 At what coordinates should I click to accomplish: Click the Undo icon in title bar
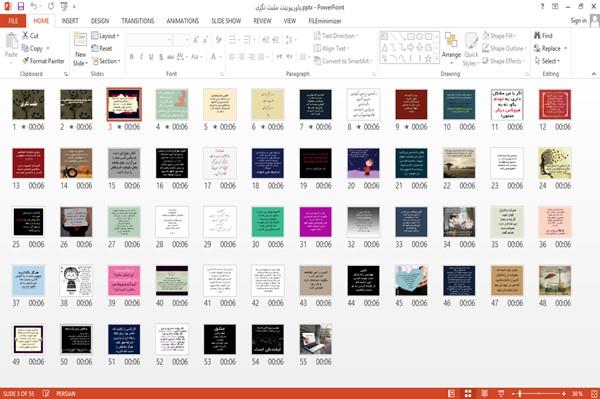click(34, 7)
